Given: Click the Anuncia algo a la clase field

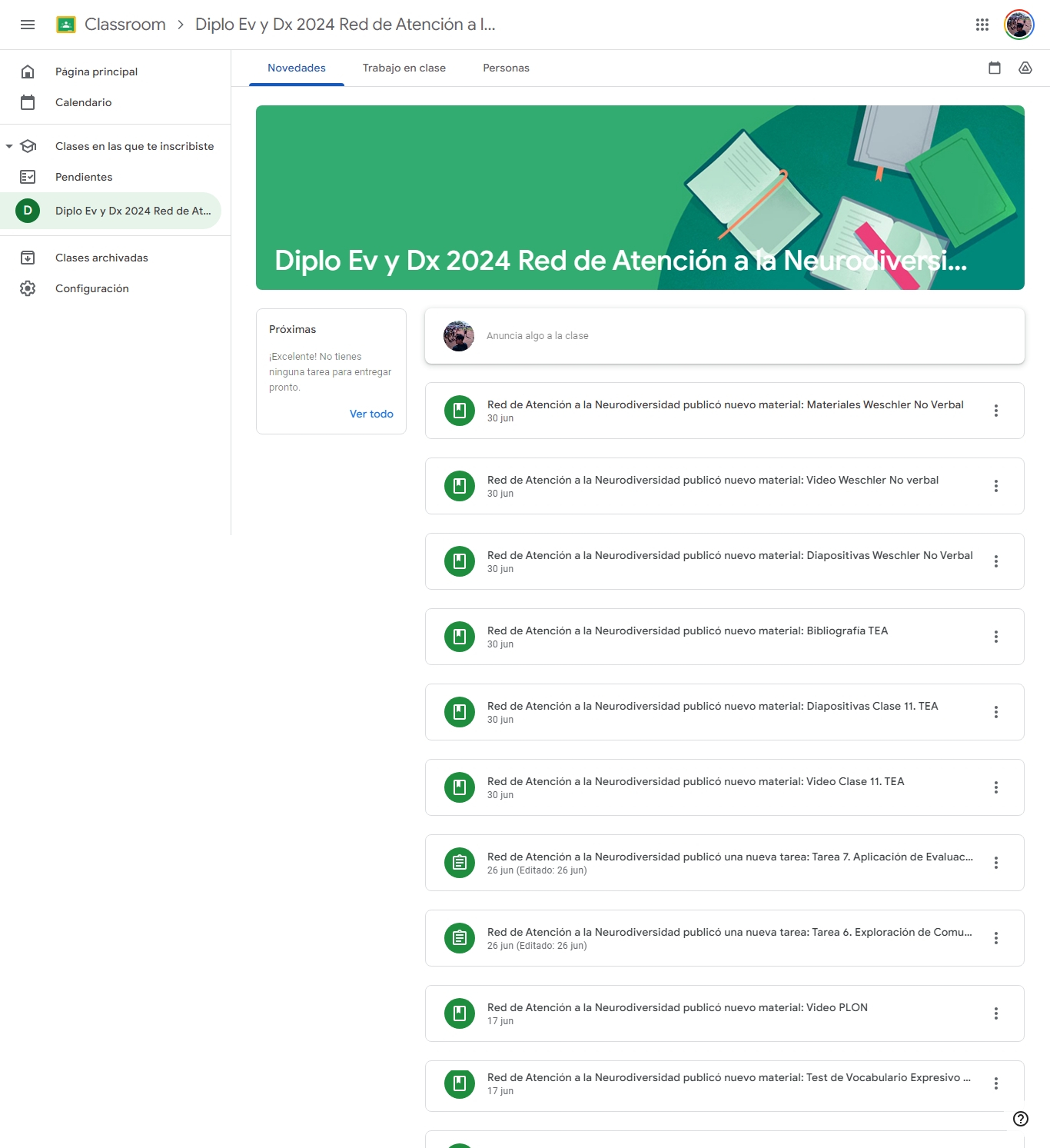Looking at the screenshot, I should [x=724, y=336].
